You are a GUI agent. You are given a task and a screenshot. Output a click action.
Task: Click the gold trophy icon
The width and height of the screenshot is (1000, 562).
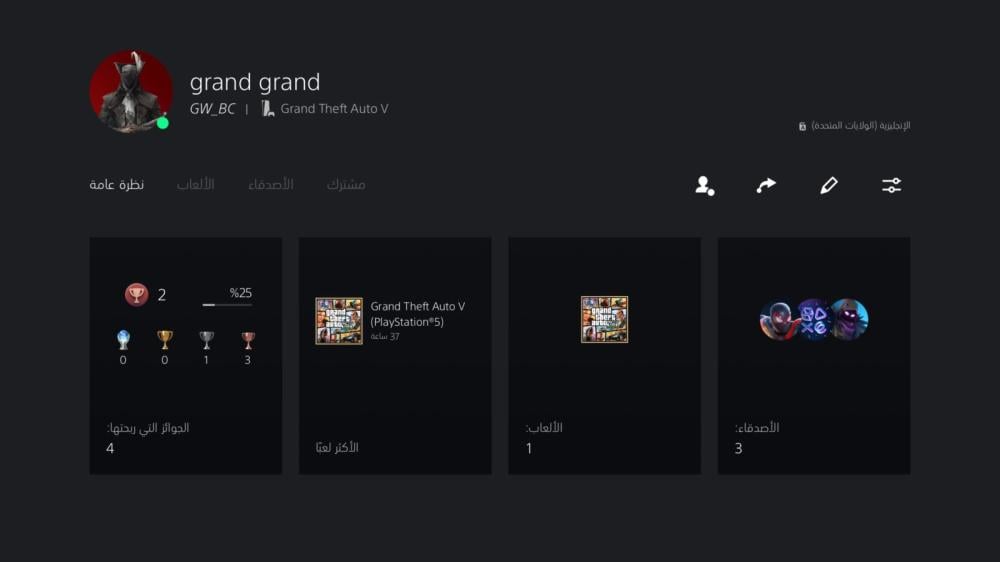pos(165,340)
